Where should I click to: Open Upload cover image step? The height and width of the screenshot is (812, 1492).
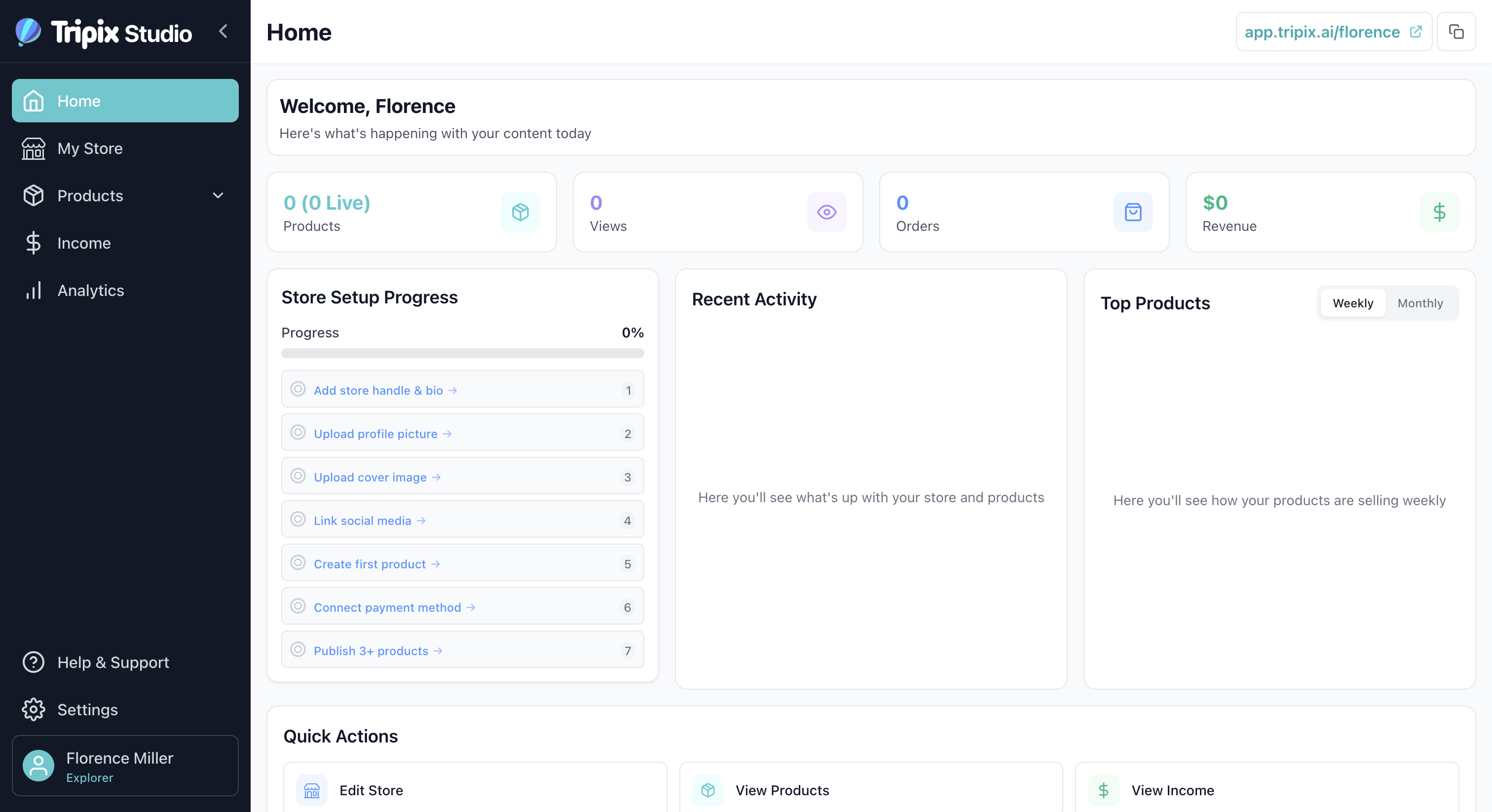point(463,477)
